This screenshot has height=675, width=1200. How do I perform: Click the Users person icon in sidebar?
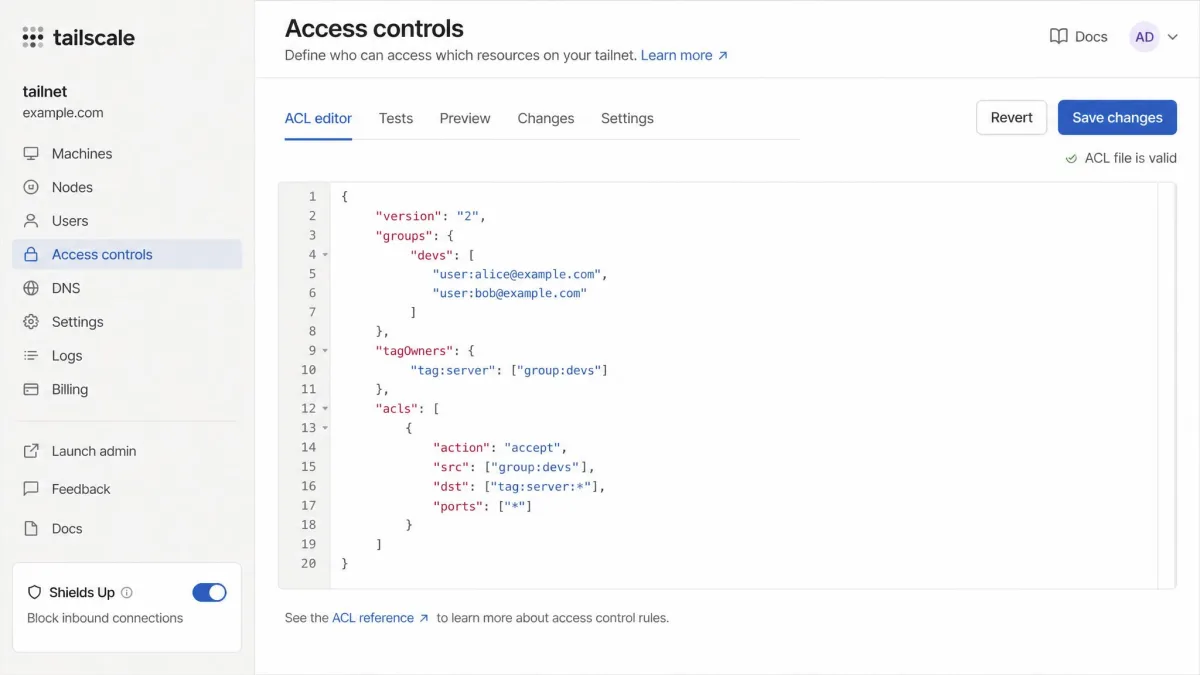click(31, 221)
